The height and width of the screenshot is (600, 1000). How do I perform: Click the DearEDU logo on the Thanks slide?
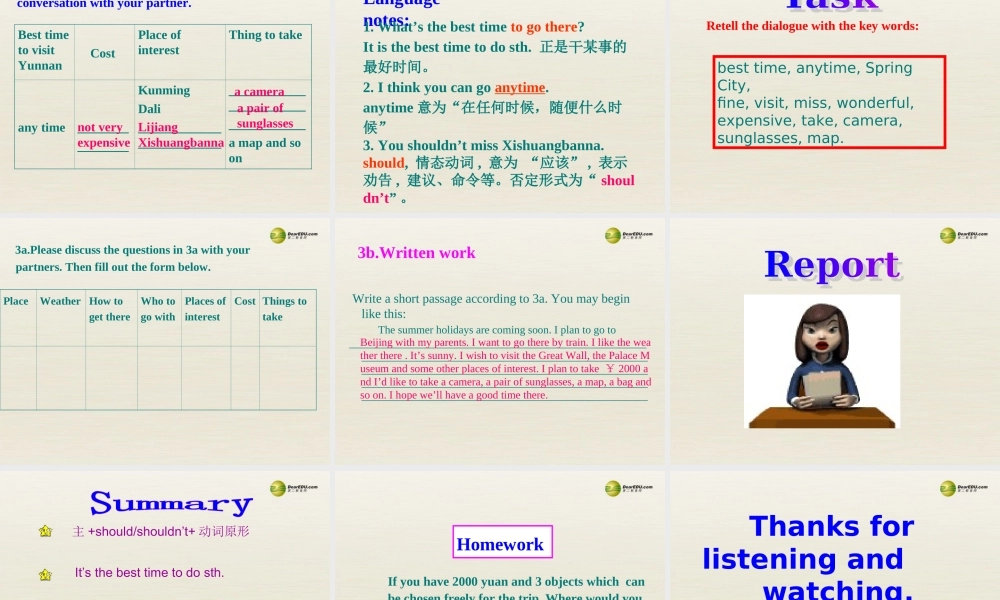947,487
